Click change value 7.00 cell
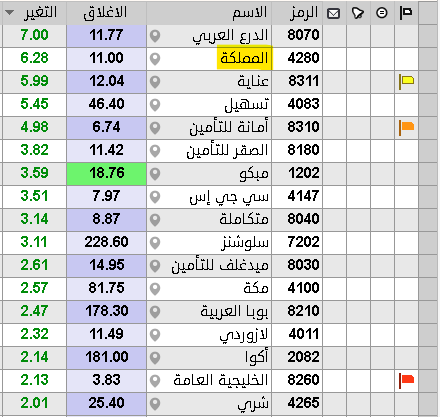Viewport: 440px width, 417px height. 34,36
